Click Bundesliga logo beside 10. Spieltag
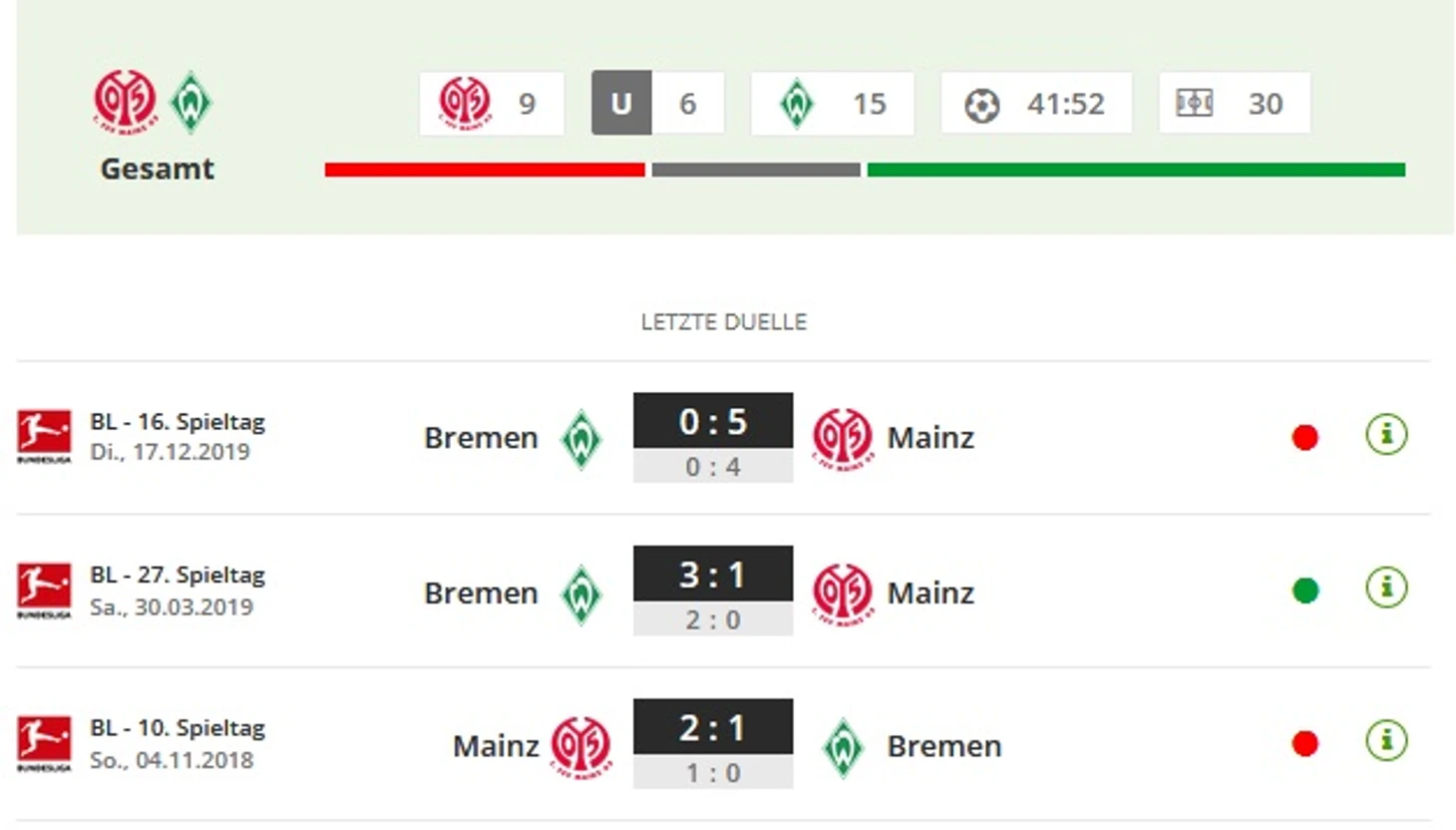 (44, 743)
